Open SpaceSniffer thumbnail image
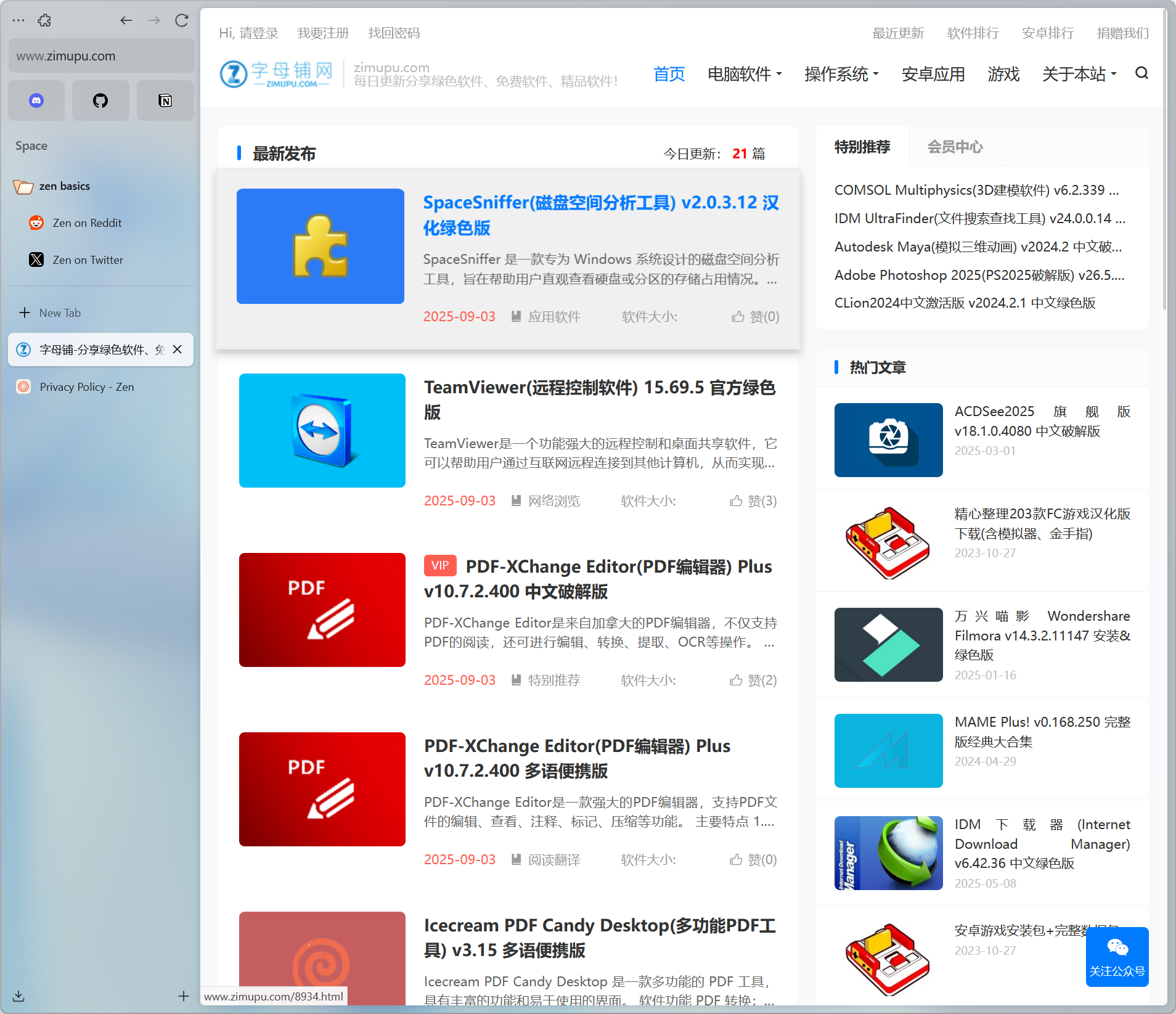This screenshot has height=1014, width=1176. coord(321,246)
